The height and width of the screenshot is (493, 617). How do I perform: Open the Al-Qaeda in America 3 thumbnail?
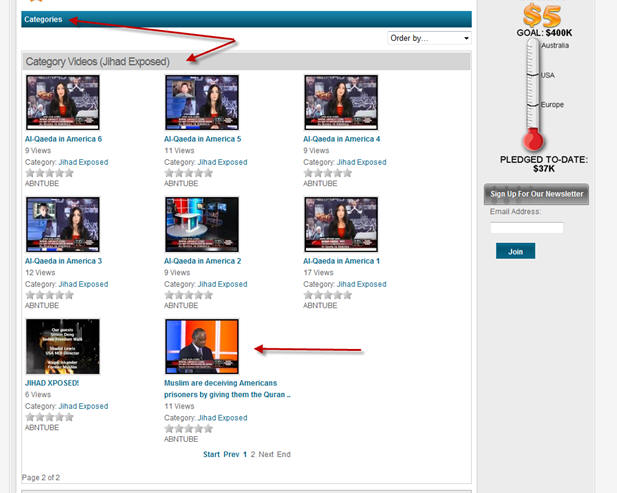click(63, 225)
